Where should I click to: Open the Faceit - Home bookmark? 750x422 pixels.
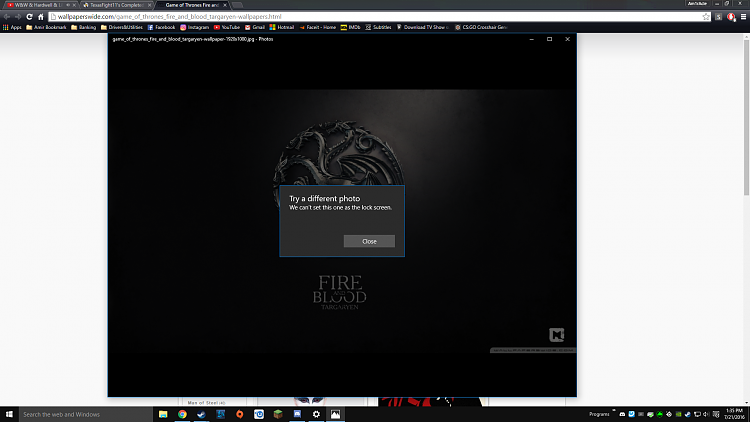pyautogui.click(x=318, y=27)
